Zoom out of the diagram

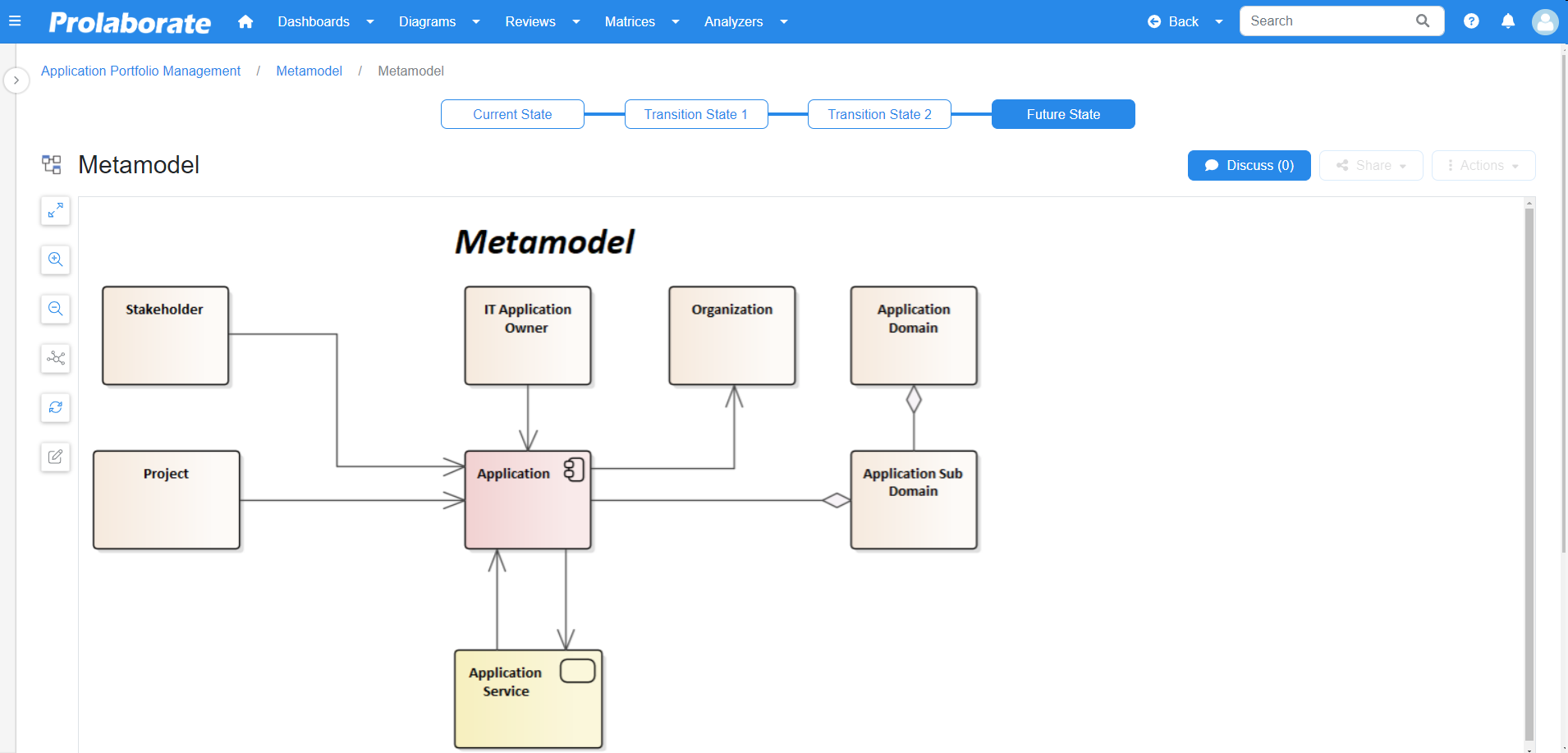click(x=55, y=310)
